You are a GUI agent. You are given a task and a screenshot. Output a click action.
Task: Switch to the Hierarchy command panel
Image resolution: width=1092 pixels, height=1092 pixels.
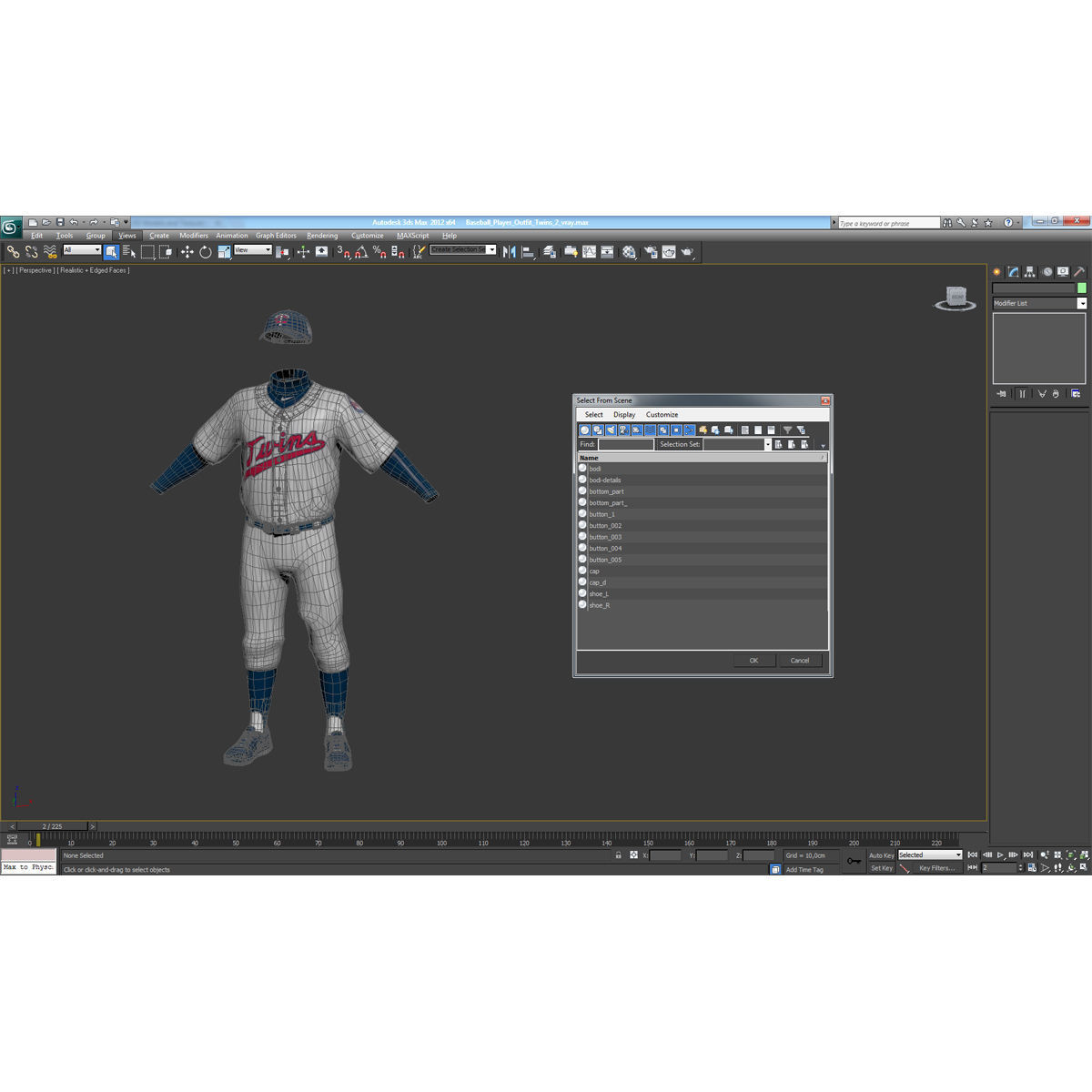coord(1029,272)
